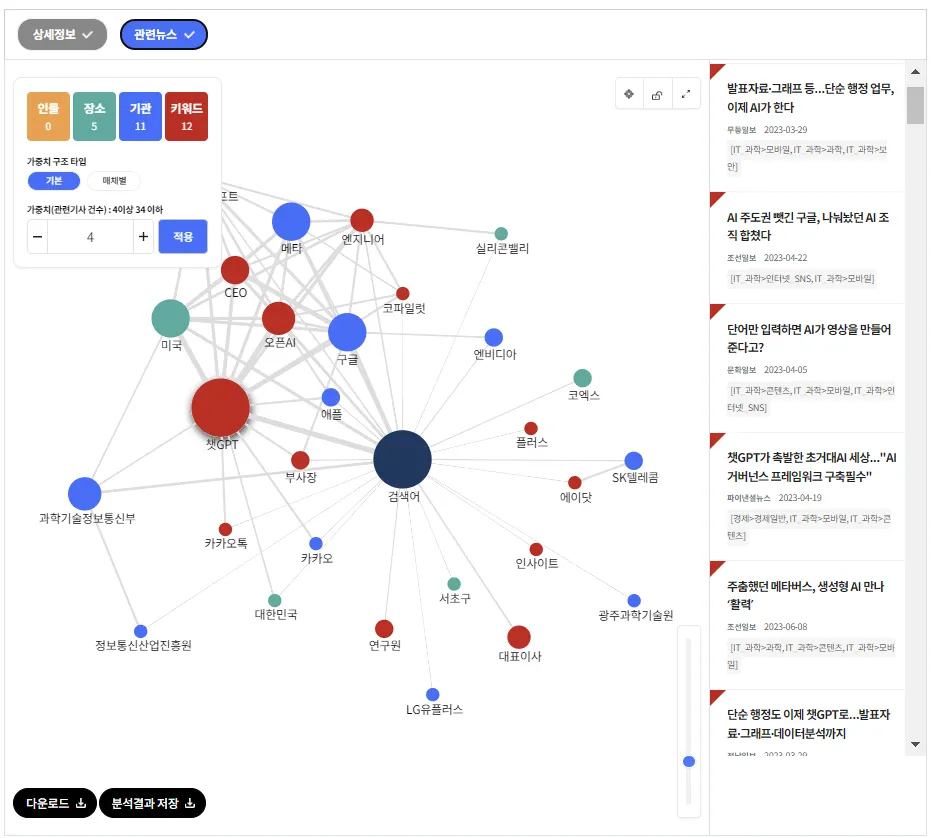
Task: Select the 기본 weight structure option
Action: (x=54, y=180)
